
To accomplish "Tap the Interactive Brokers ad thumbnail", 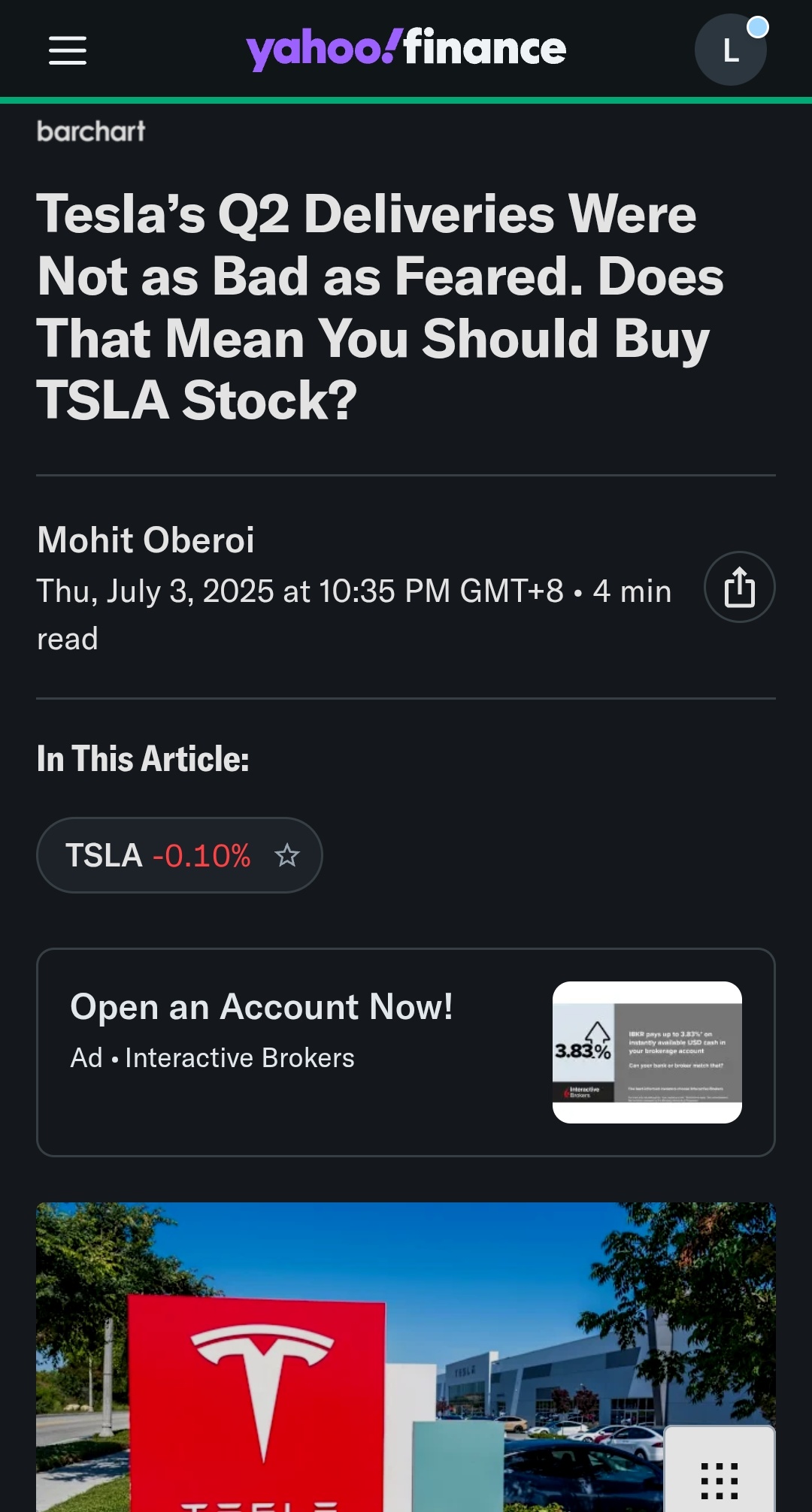I will 647,1052.
